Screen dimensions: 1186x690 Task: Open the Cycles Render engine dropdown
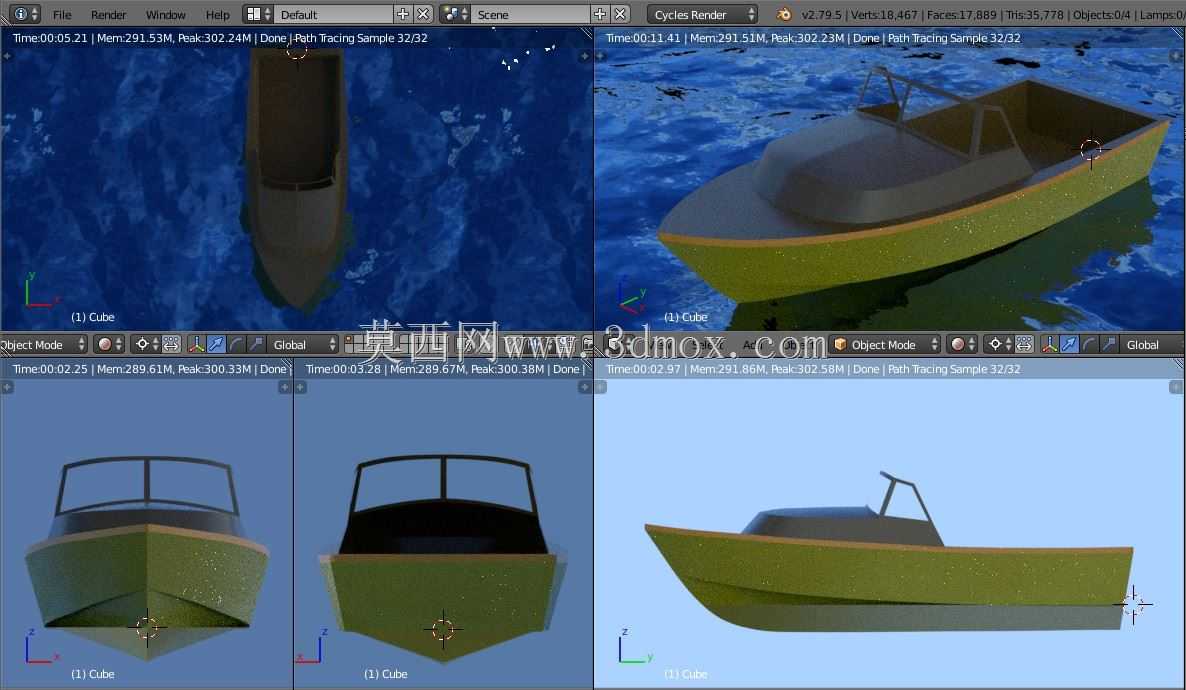point(702,14)
